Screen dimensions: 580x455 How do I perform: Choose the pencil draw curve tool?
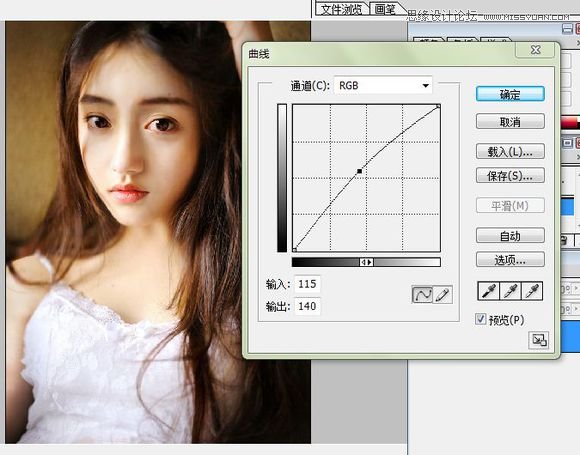442,294
